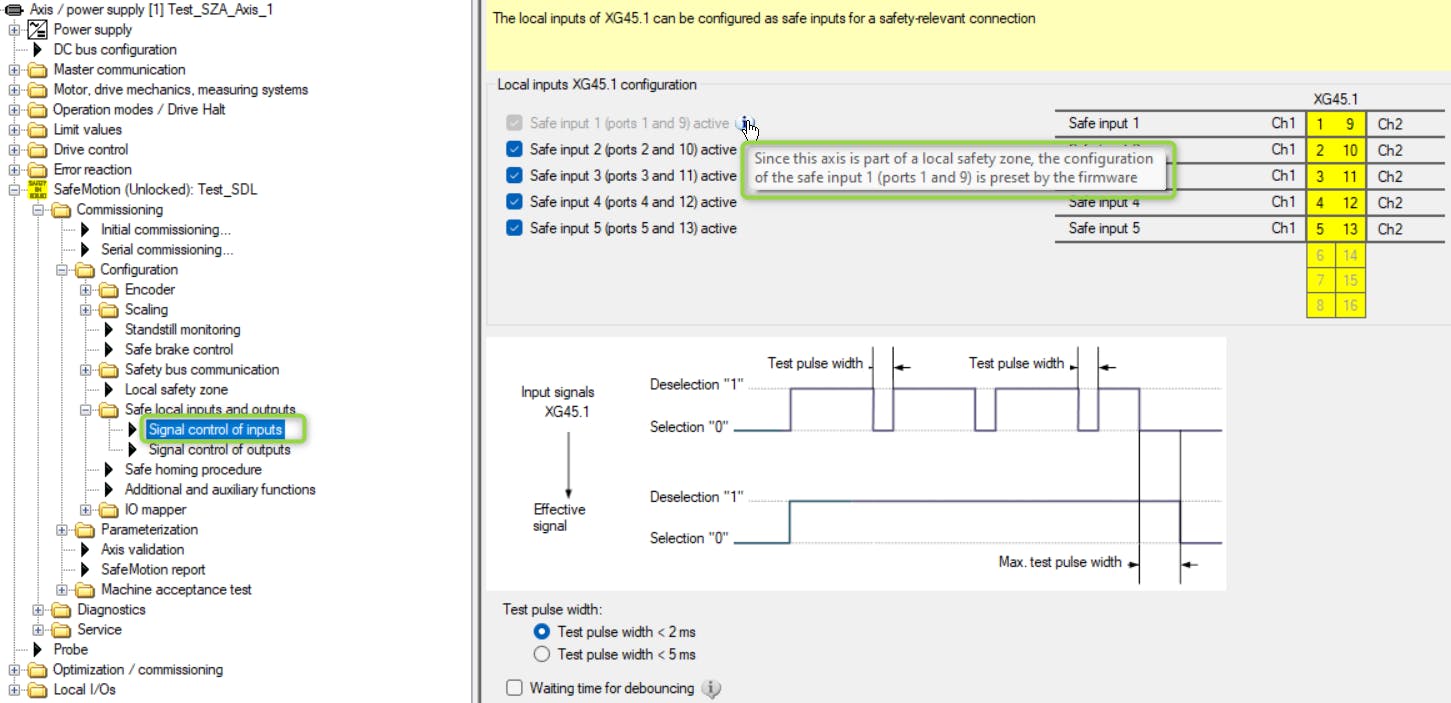This screenshot has height=703, width=1451.
Task: Click the Safety bus communication folder icon
Action: [110, 370]
